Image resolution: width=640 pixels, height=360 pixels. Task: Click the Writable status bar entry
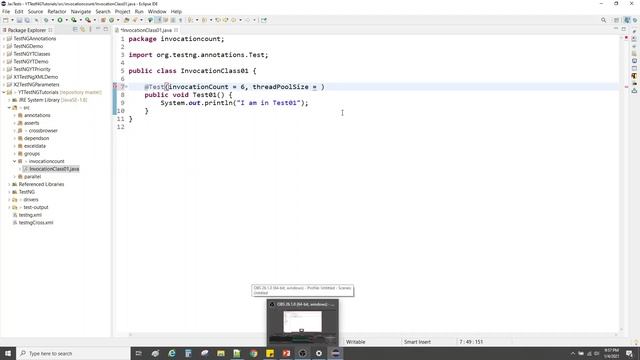[356, 342]
